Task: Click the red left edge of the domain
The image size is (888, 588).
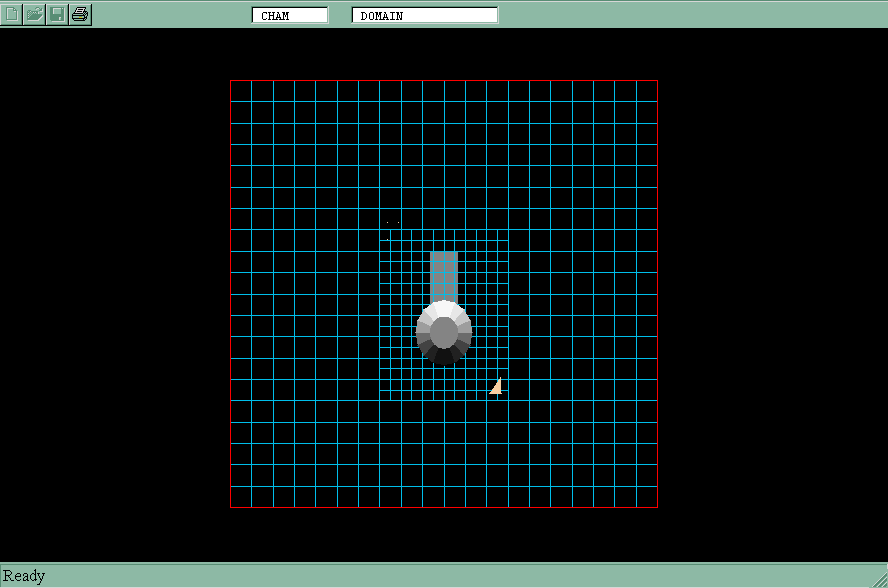Action: click(x=231, y=294)
